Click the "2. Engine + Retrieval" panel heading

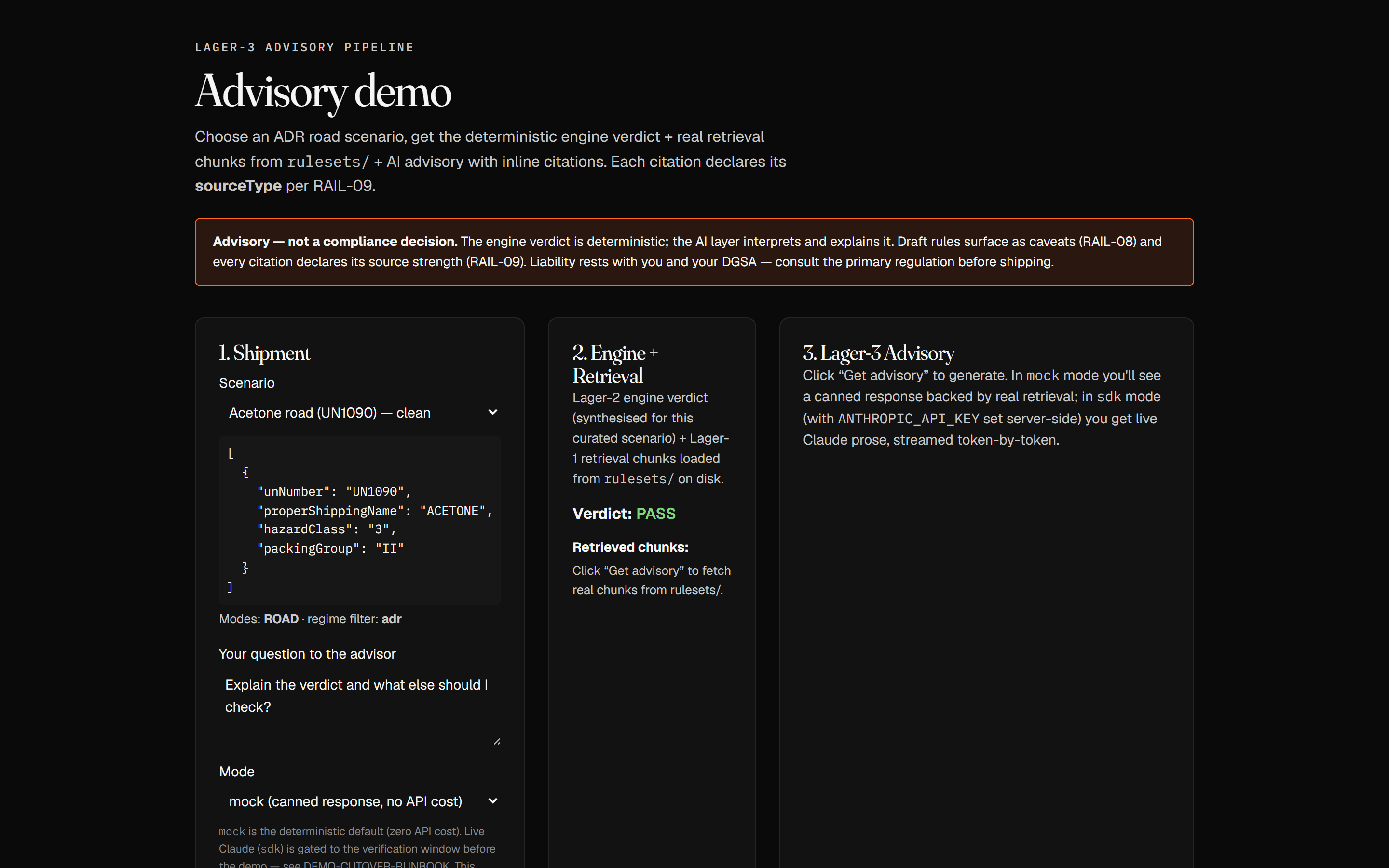pos(615,364)
